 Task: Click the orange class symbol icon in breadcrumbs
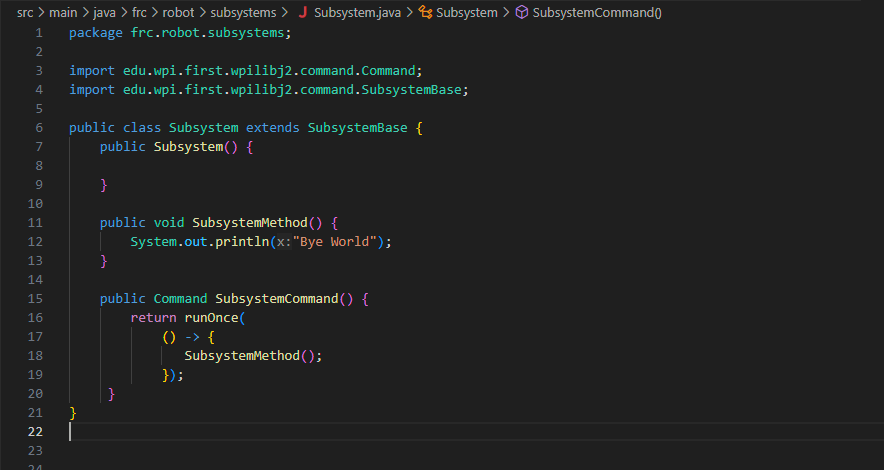[x=426, y=12]
